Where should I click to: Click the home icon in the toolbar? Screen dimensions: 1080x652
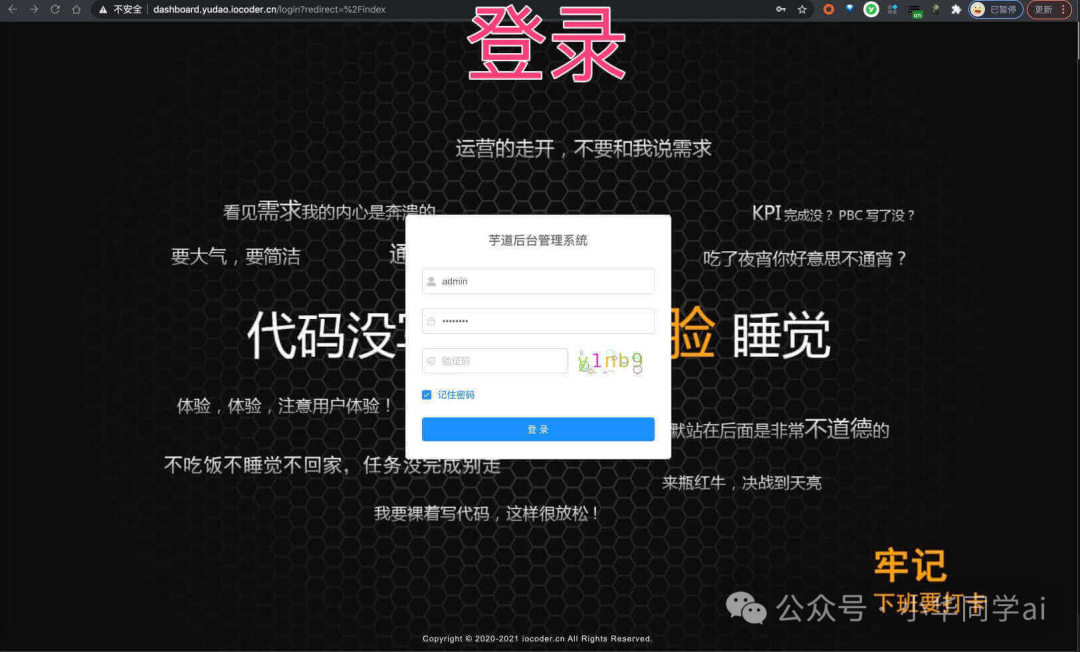(x=76, y=9)
